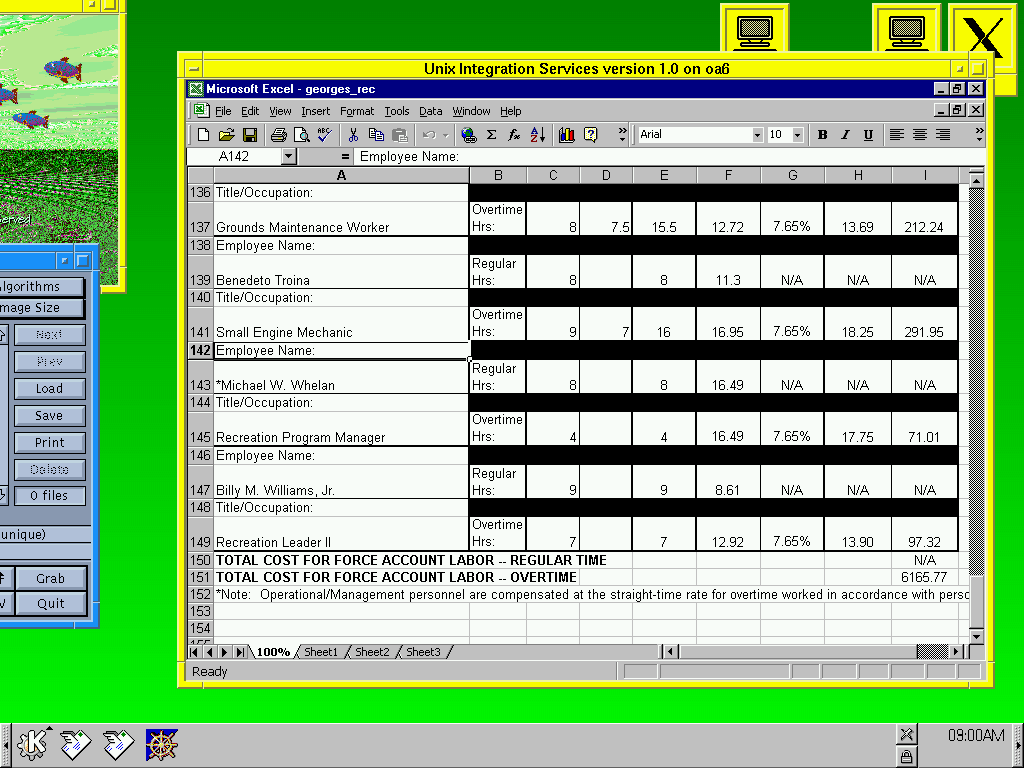Click the AutoSum sigma icon
The height and width of the screenshot is (768, 1024).
[x=491, y=135]
